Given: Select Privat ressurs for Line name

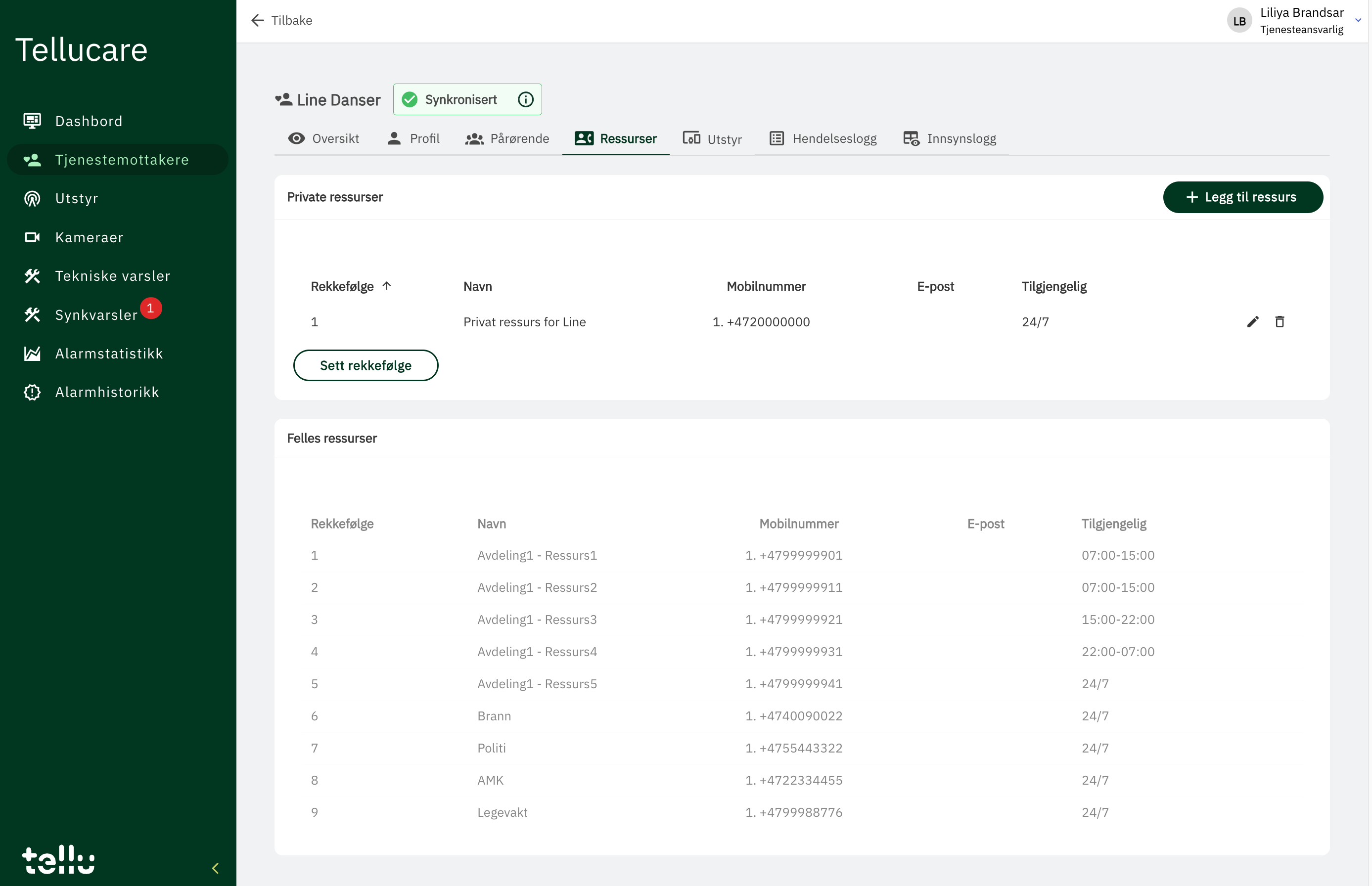Looking at the screenshot, I should [524, 321].
